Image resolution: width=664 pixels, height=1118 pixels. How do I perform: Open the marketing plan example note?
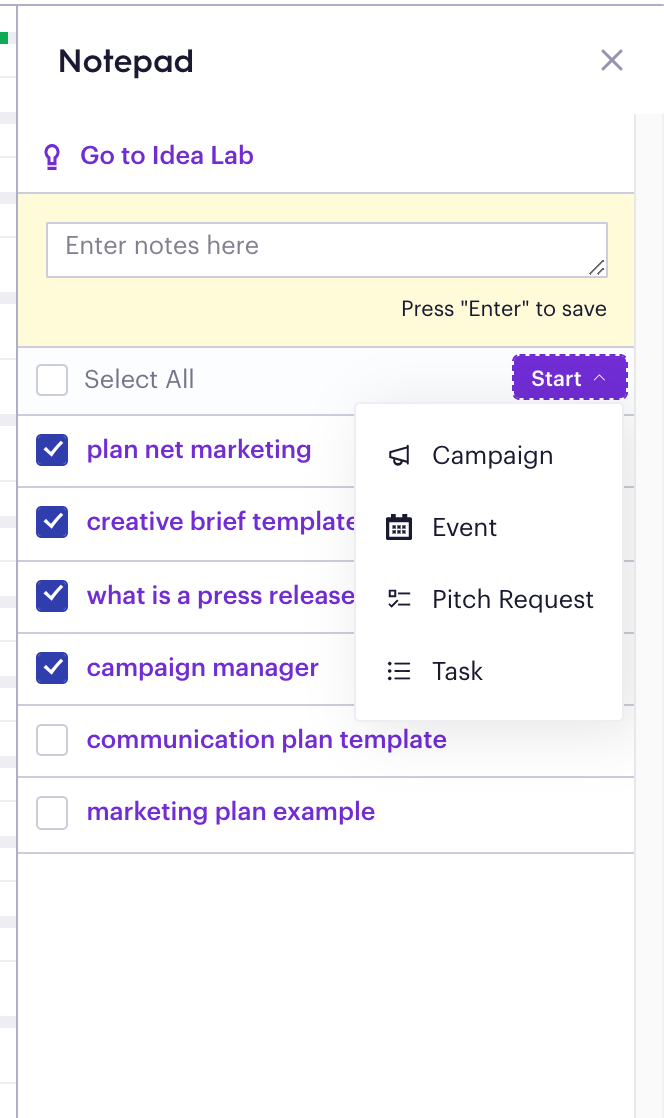pyautogui.click(x=230, y=811)
